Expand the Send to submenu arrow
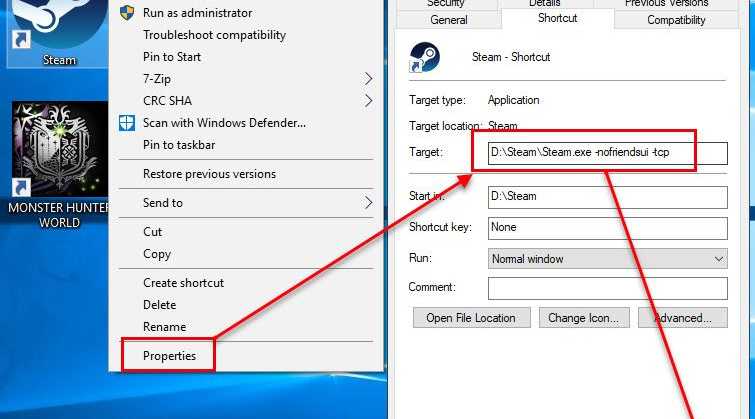The image size is (755, 419). [x=368, y=203]
